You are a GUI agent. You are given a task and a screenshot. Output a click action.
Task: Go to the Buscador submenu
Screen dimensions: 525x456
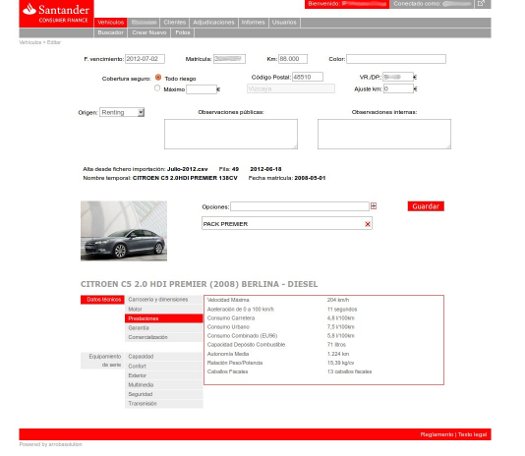110,33
